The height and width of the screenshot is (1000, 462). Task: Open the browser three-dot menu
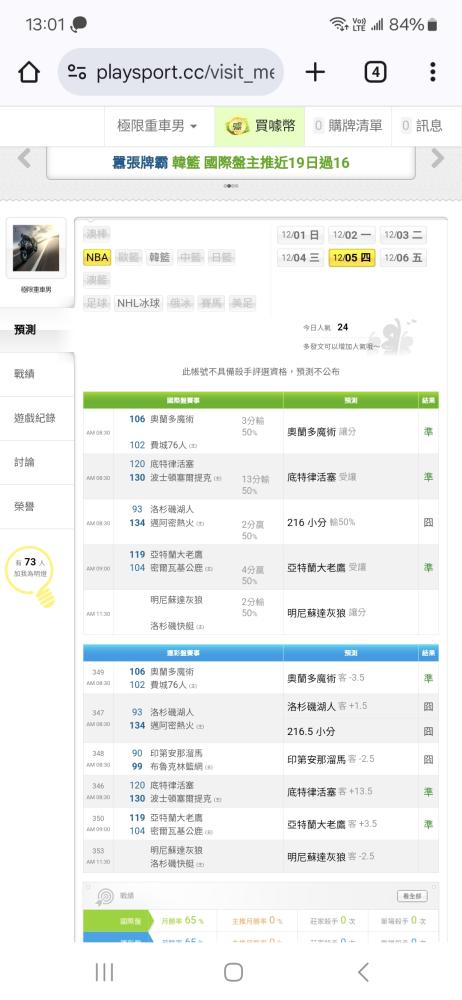point(433,72)
